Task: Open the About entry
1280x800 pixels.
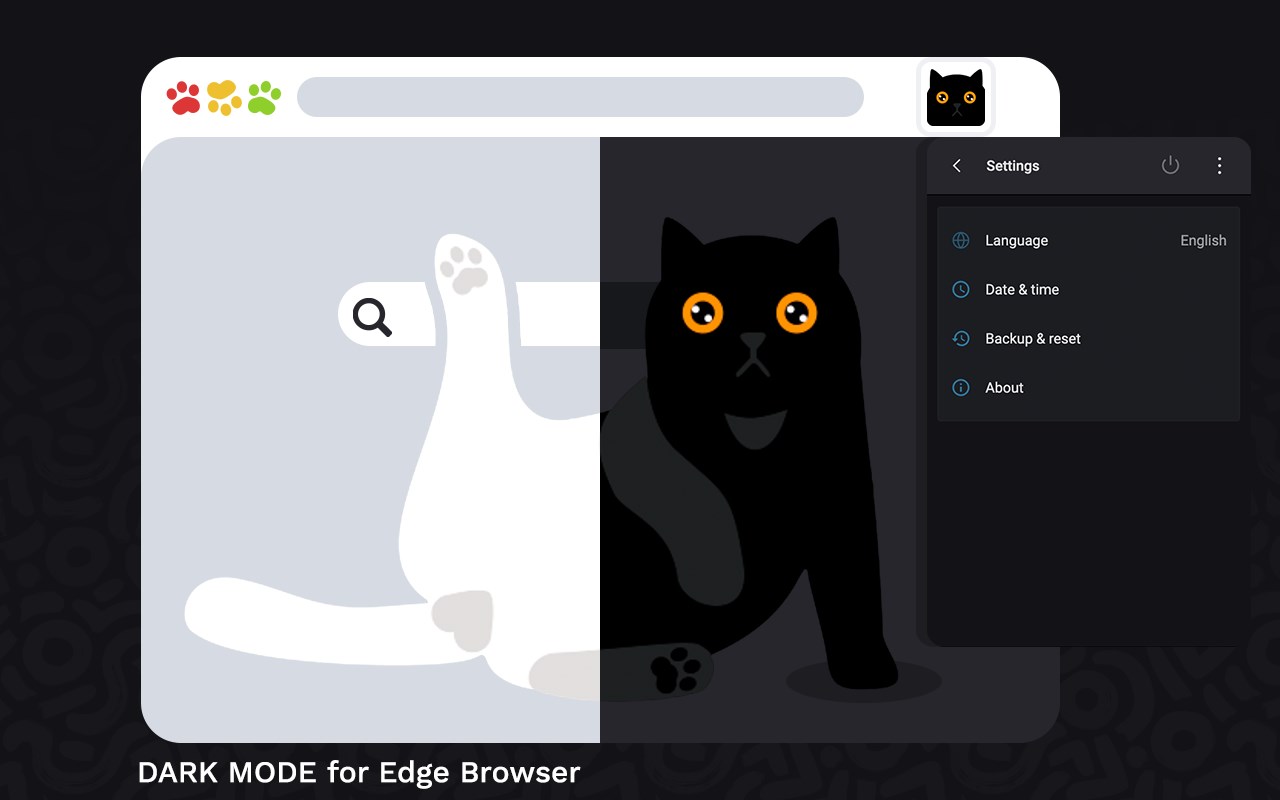Action: tap(1089, 387)
